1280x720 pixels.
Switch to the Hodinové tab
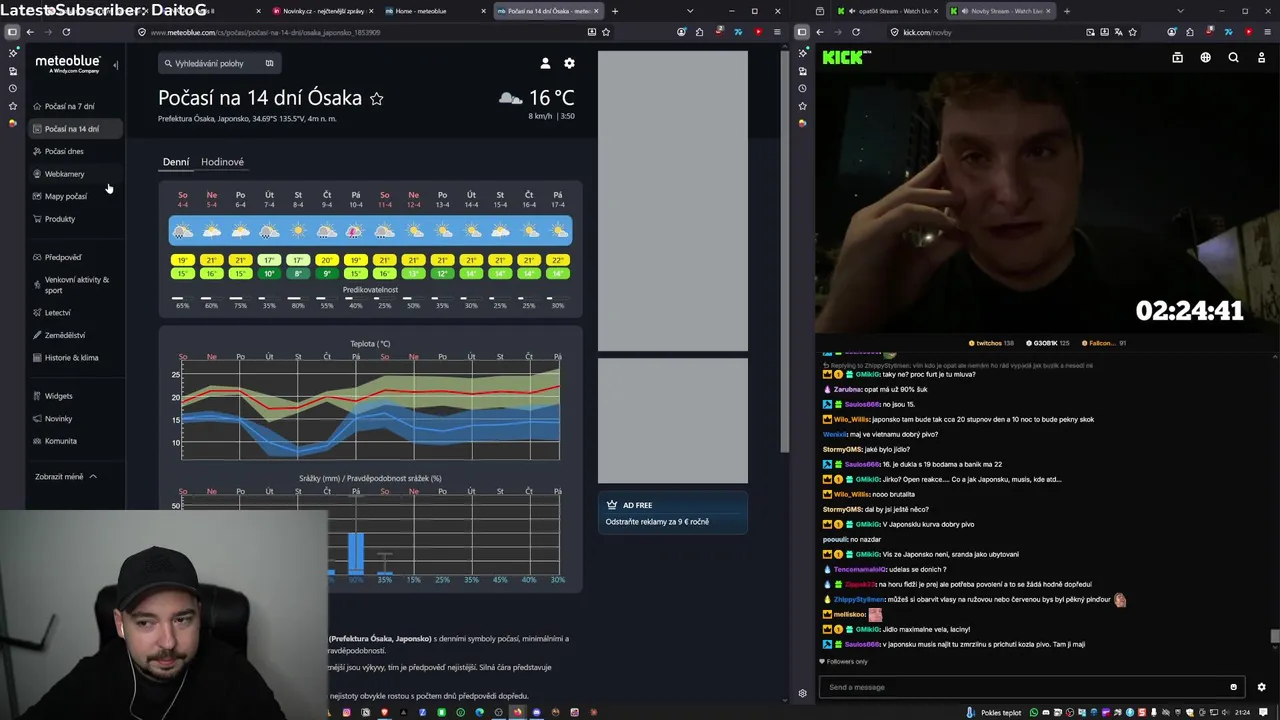tap(222, 162)
